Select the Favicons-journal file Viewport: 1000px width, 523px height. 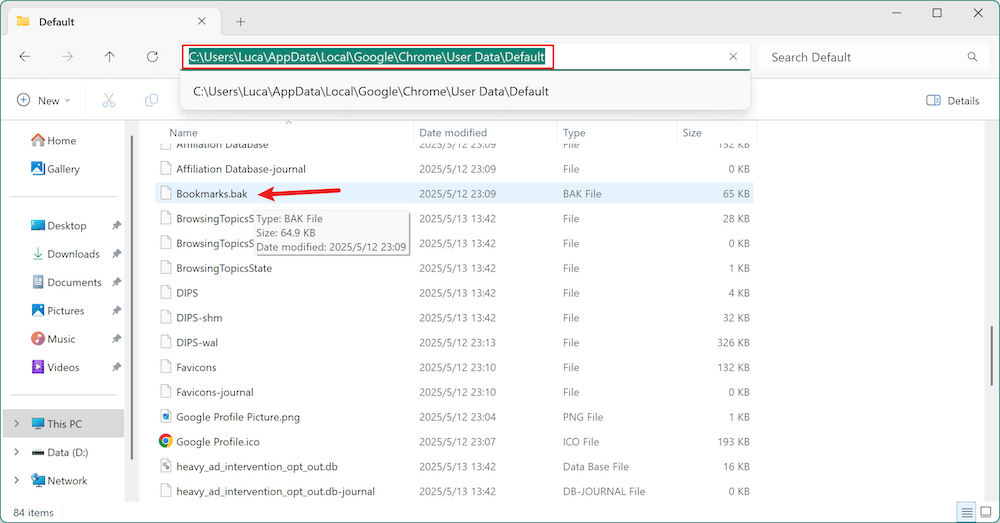coord(454,392)
